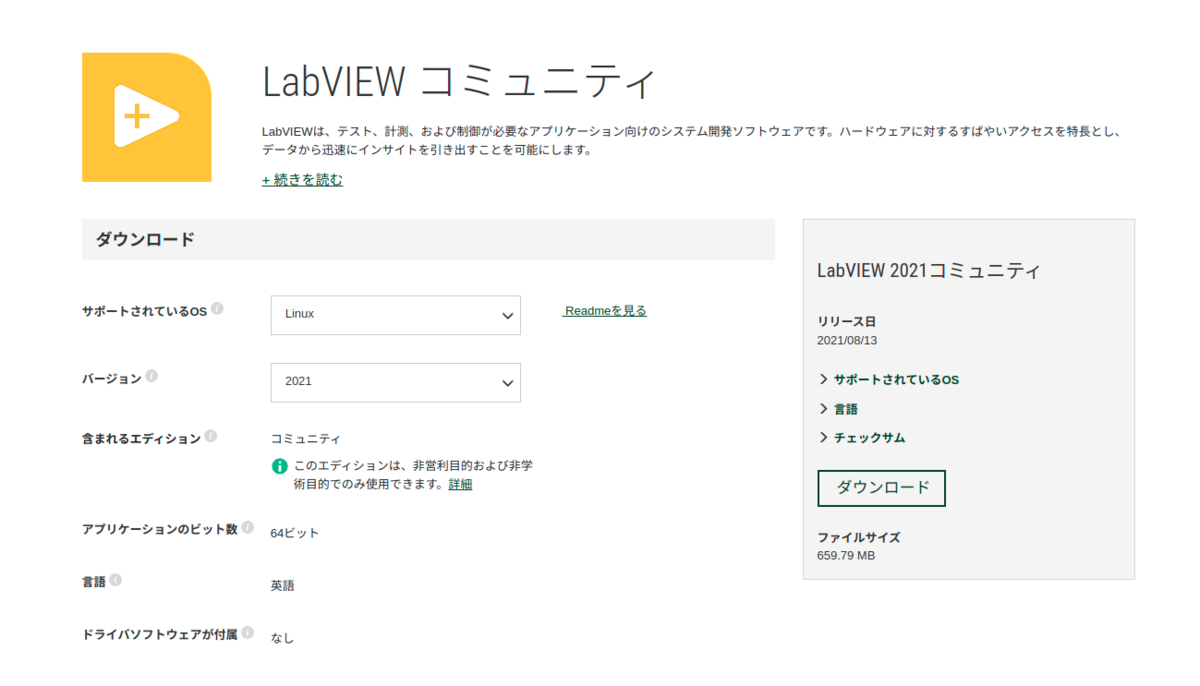Click the コミュニティ edition value
Image resolution: width=1200 pixels, height=686 pixels.
coord(306,439)
